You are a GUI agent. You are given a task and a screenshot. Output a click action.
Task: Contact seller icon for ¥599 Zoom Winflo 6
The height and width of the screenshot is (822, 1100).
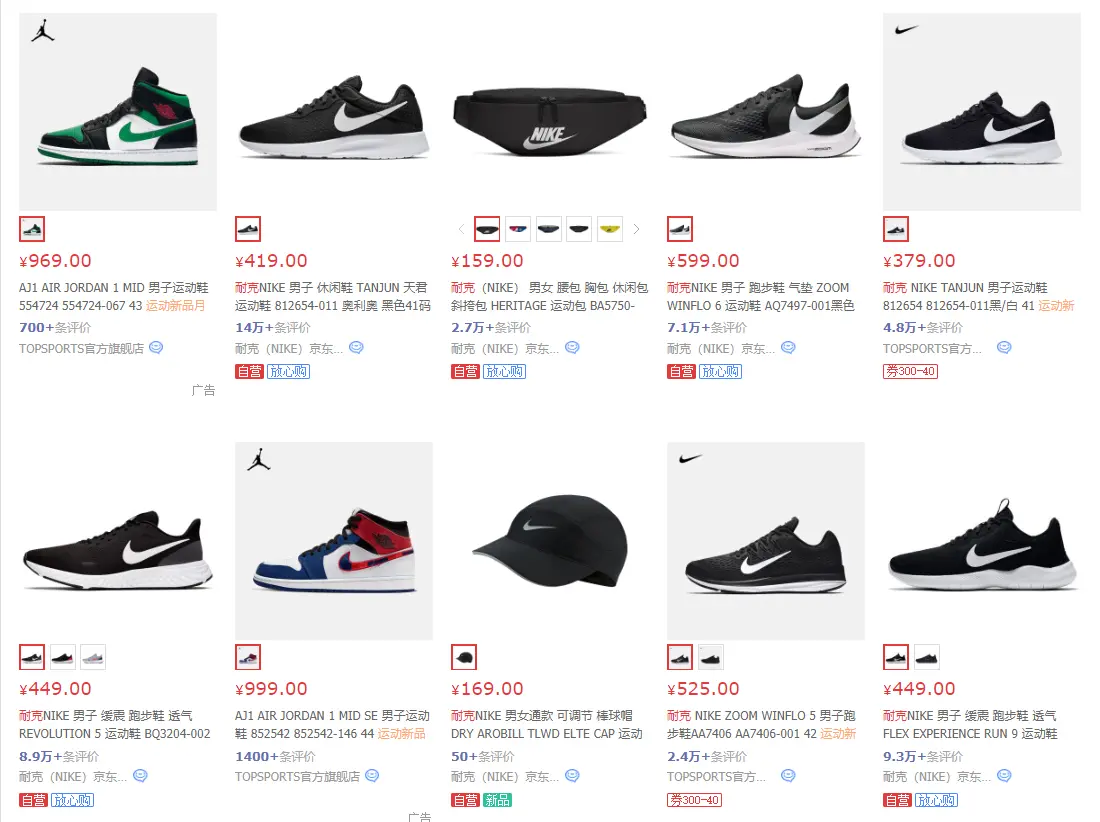pyautogui.click(x=789, y=347)
